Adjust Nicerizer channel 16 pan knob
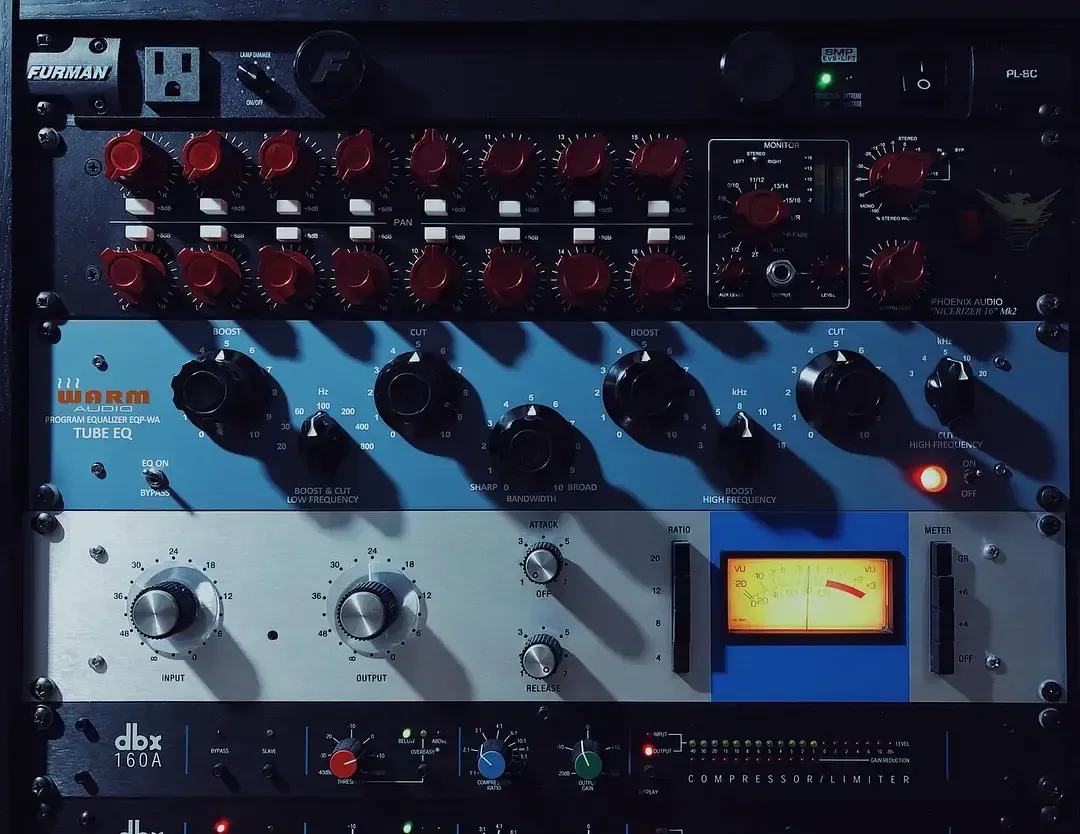 (x=658, y=277)
